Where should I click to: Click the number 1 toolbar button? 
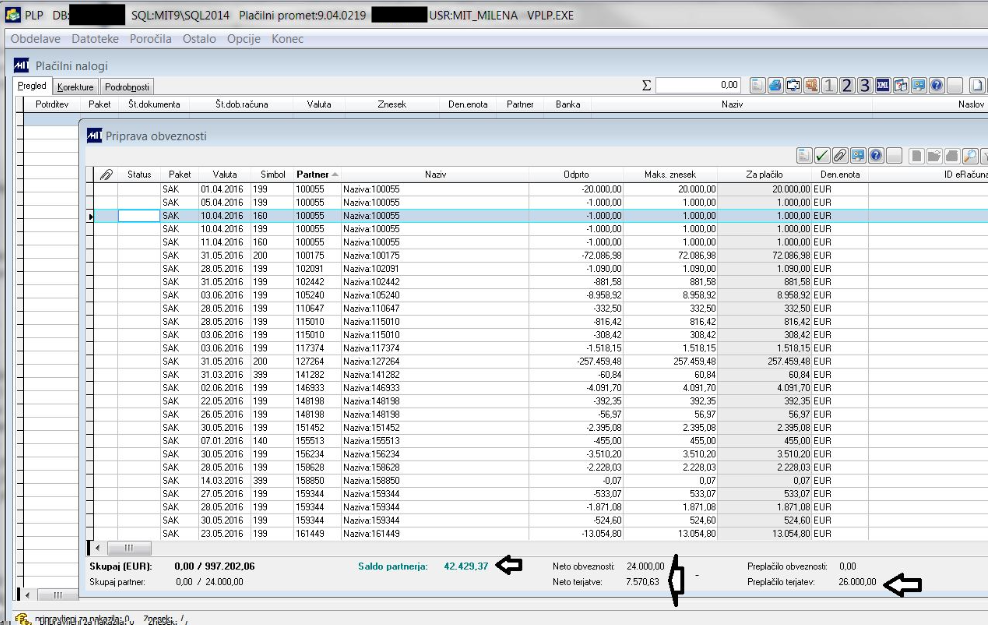tap(829, 86)
